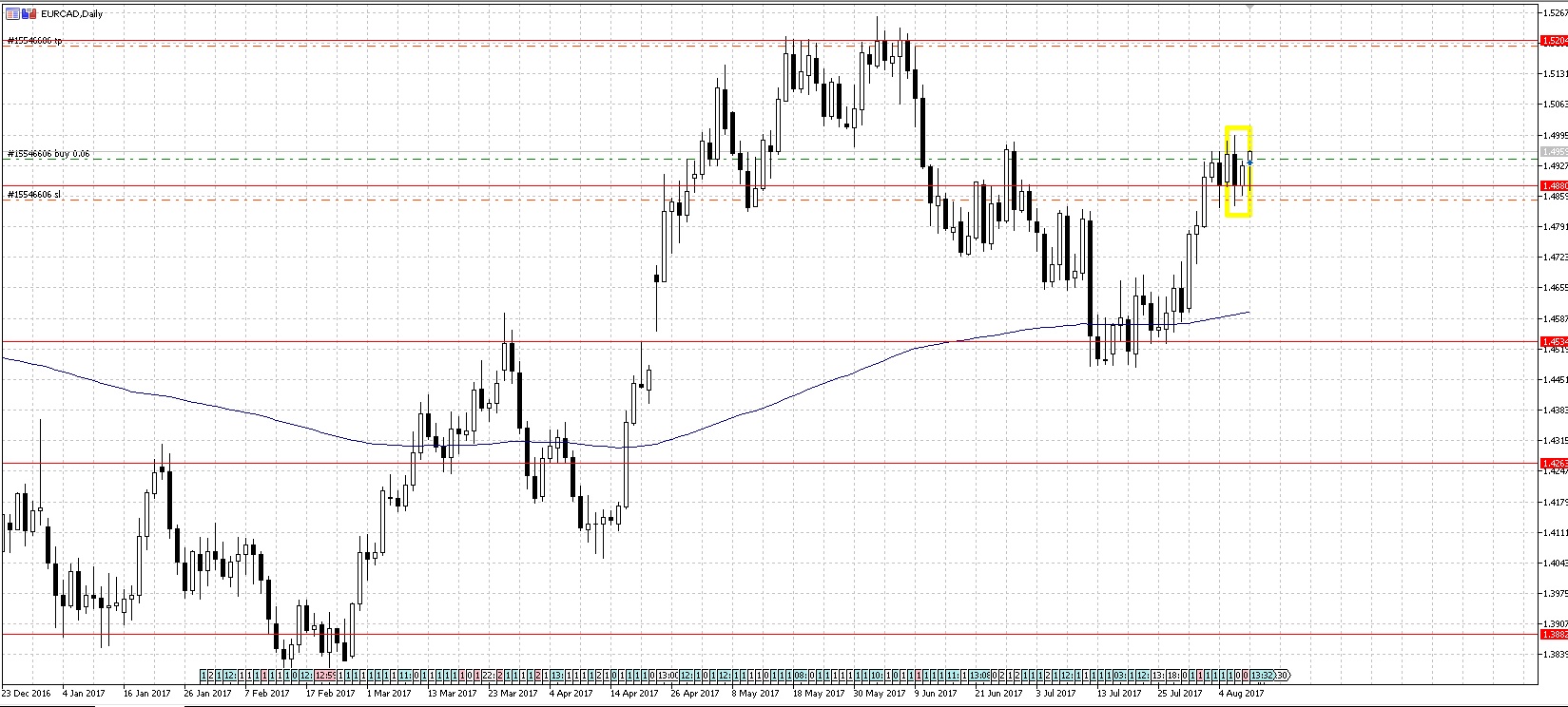Click the 21 Jun 2017 date label

[998, 693]
